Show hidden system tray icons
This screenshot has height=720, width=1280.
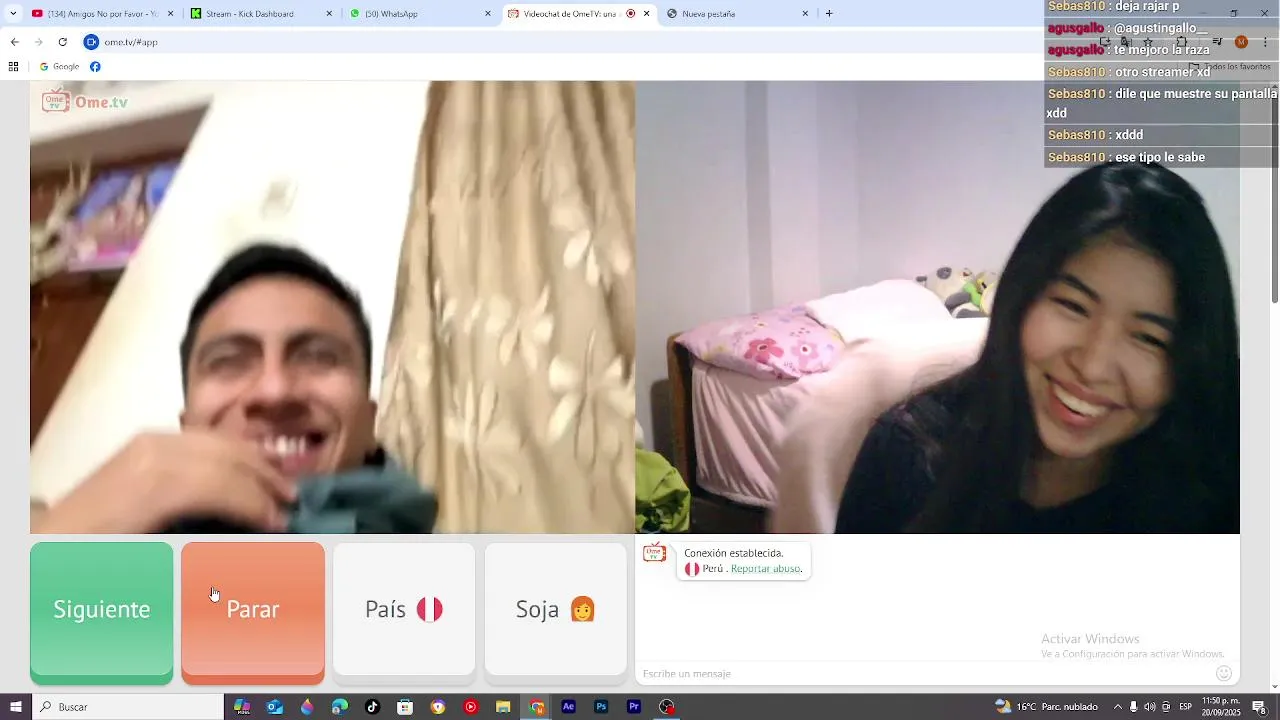[x=1118, y=707]
